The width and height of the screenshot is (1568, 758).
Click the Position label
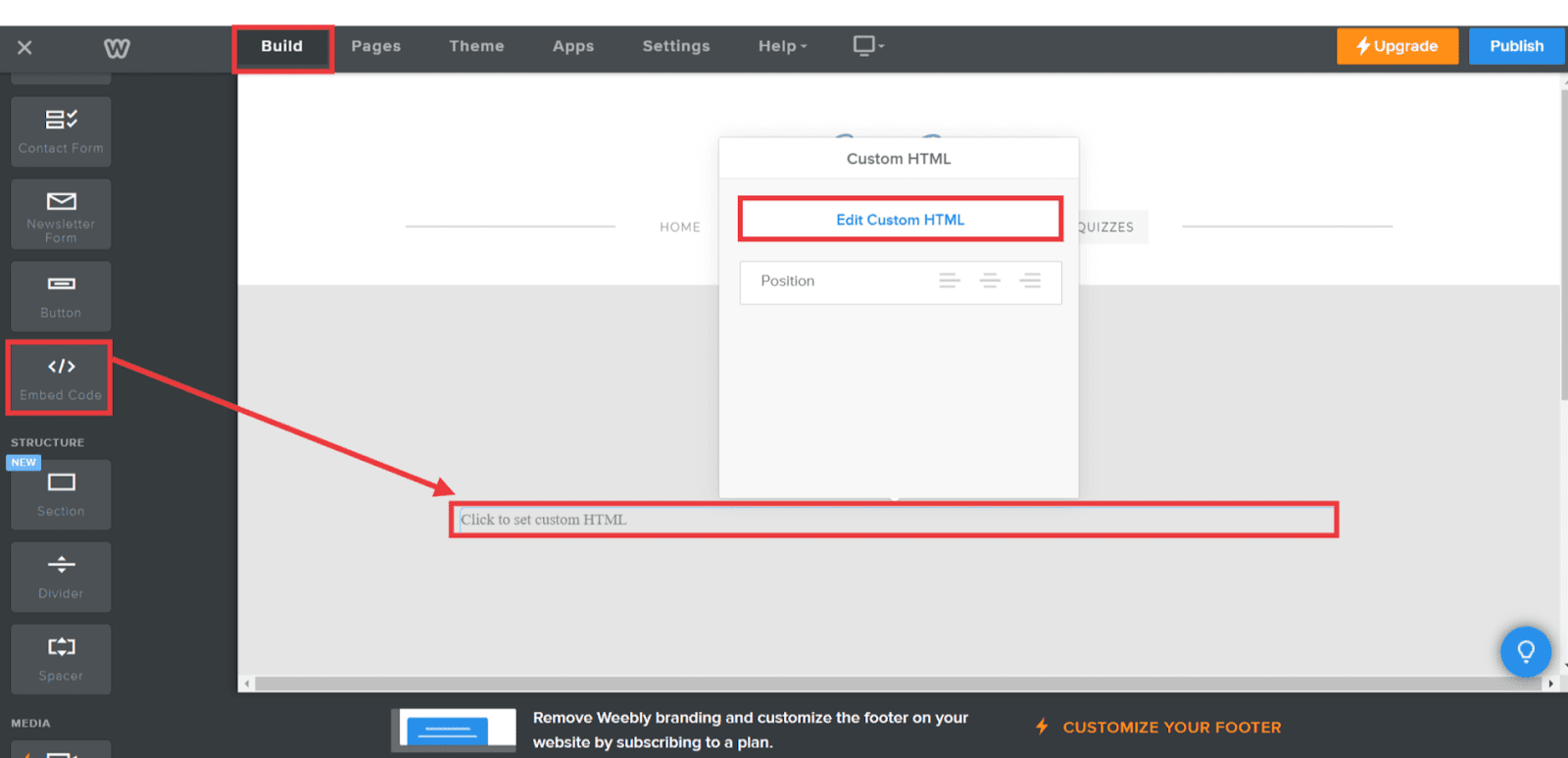click(788, 280)
